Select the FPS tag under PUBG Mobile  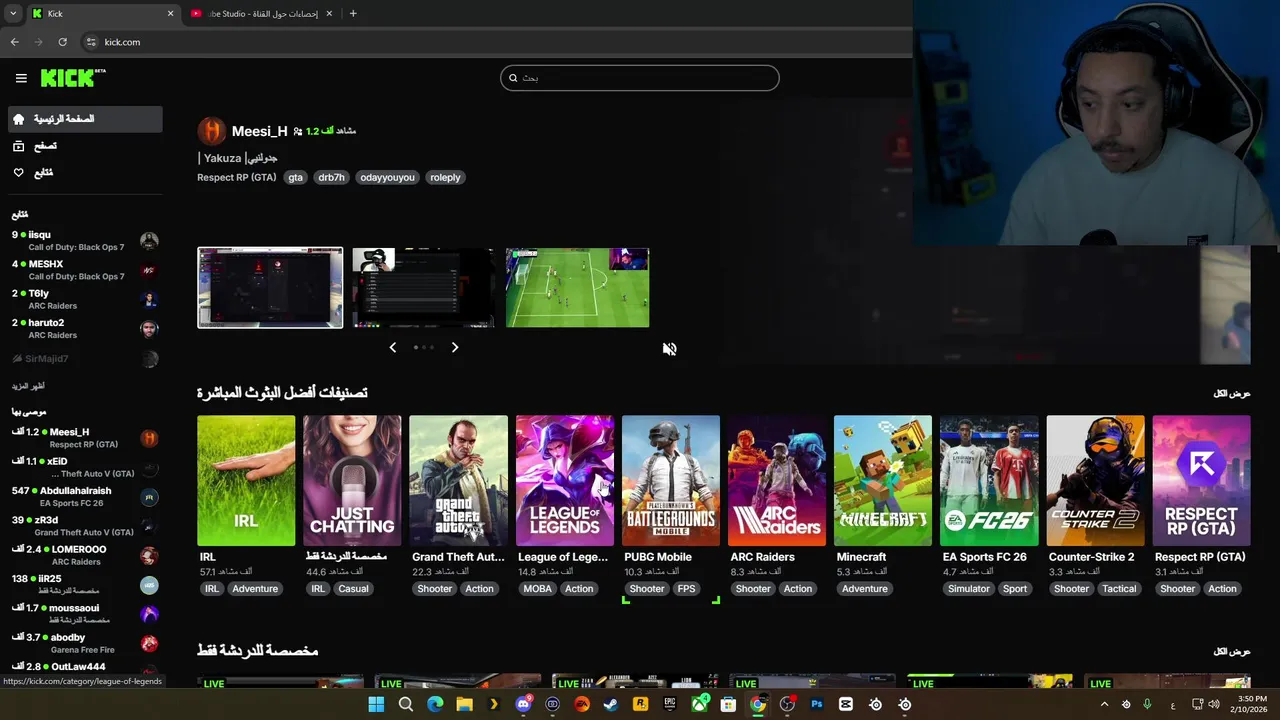[x=686, y=589]
